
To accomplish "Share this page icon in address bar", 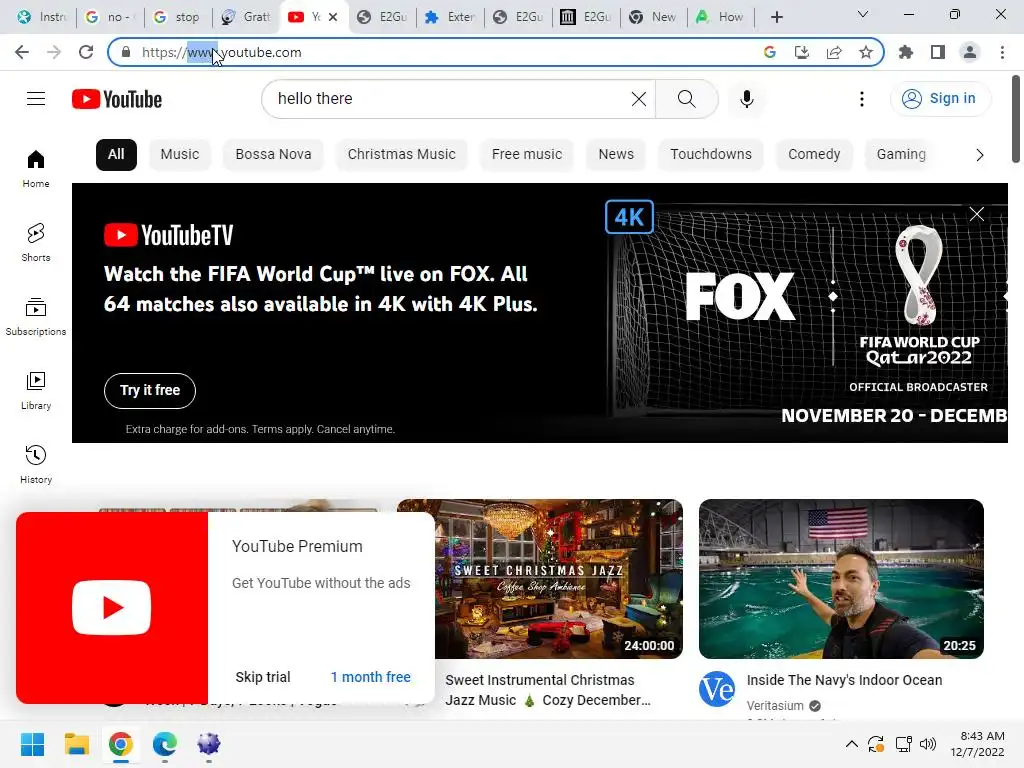I will [x=834, y=52].
